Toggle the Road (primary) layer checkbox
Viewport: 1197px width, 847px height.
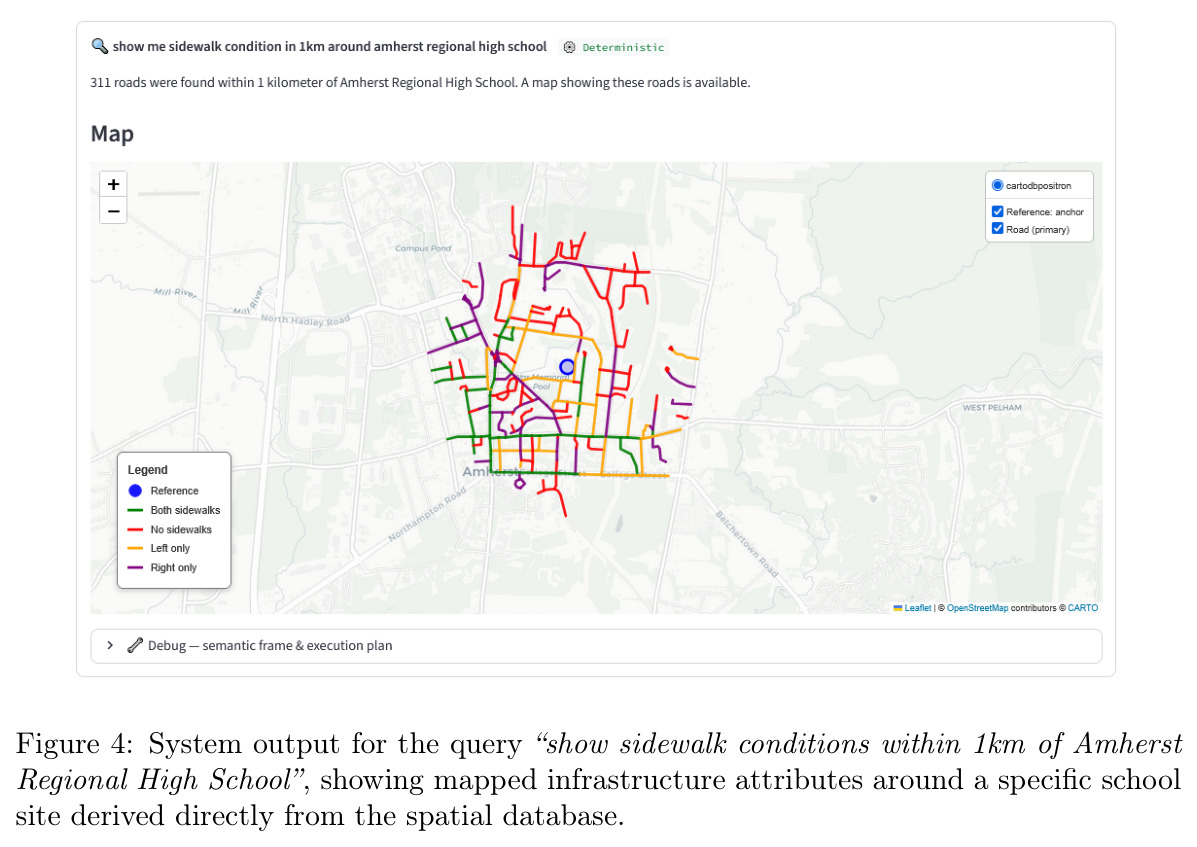(997, 229)
